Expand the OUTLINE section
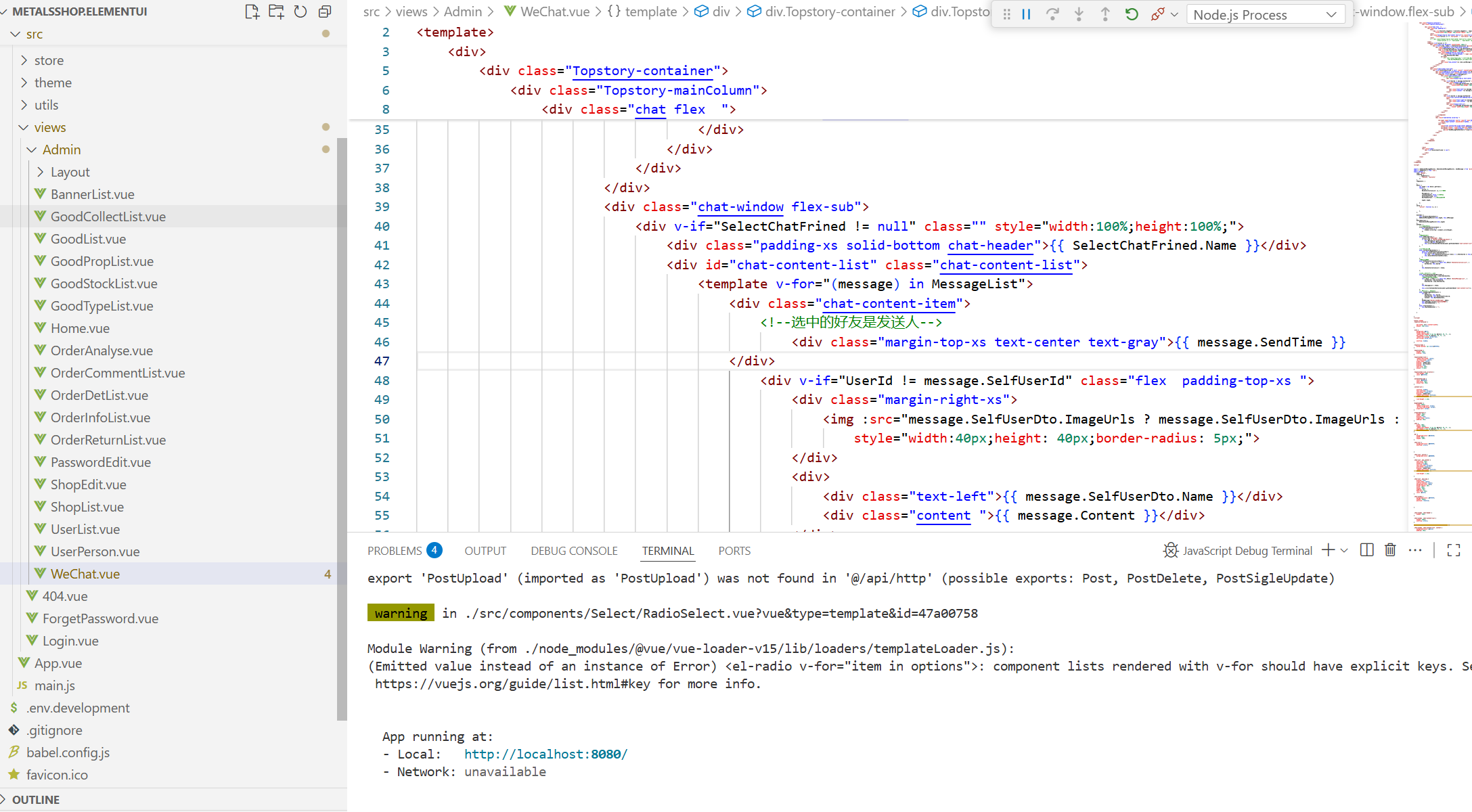The width and height of the screenshot is (1472, 812). [x=35, y=799]
